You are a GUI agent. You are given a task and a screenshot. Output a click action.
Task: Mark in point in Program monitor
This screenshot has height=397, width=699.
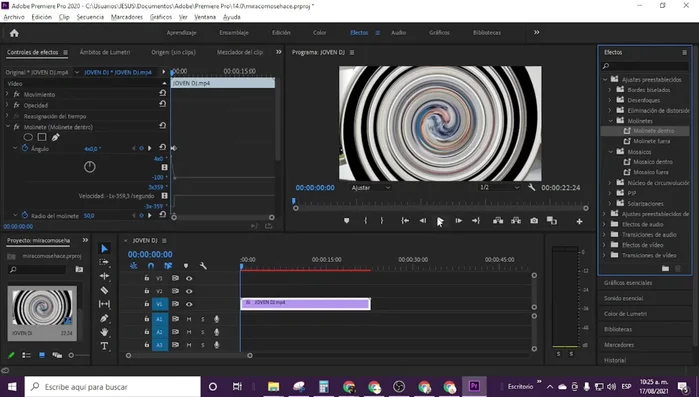pos(365,221)
